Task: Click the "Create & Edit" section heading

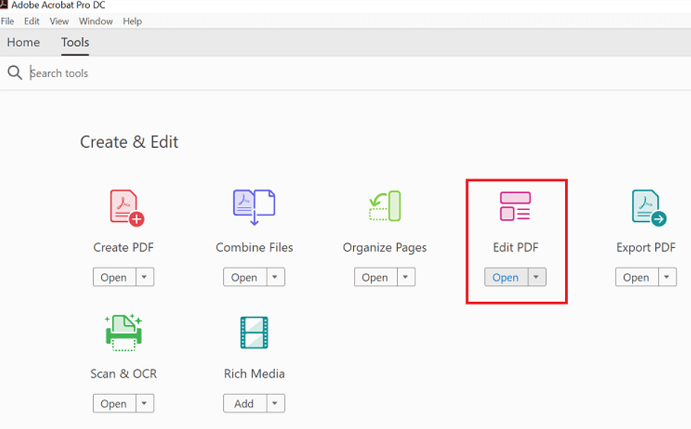Action: (x=129, y=142)
